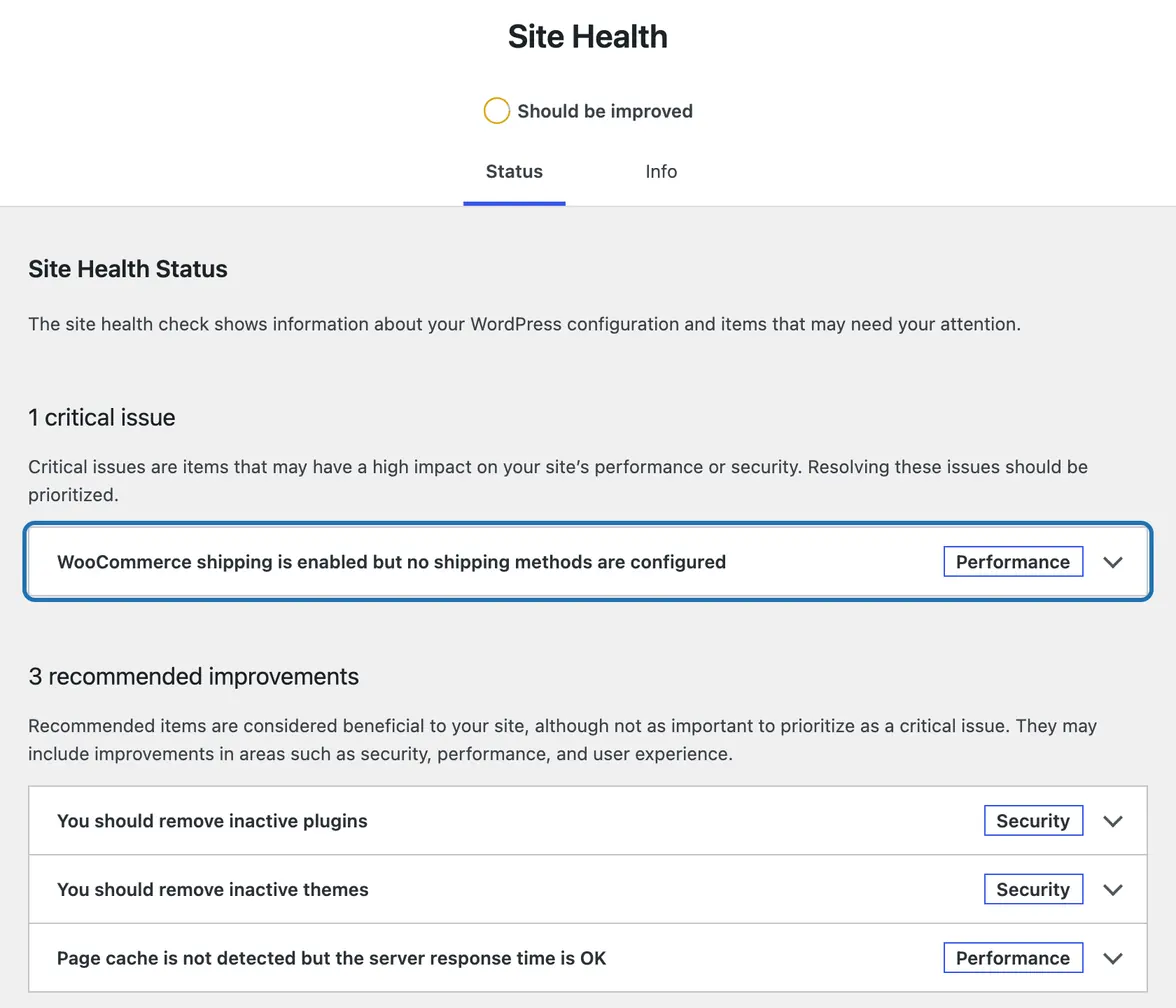The height and width of the screenshot is (1008, 1176).
Task: Click the Site Health Status heading
Action: click(128, 268)
